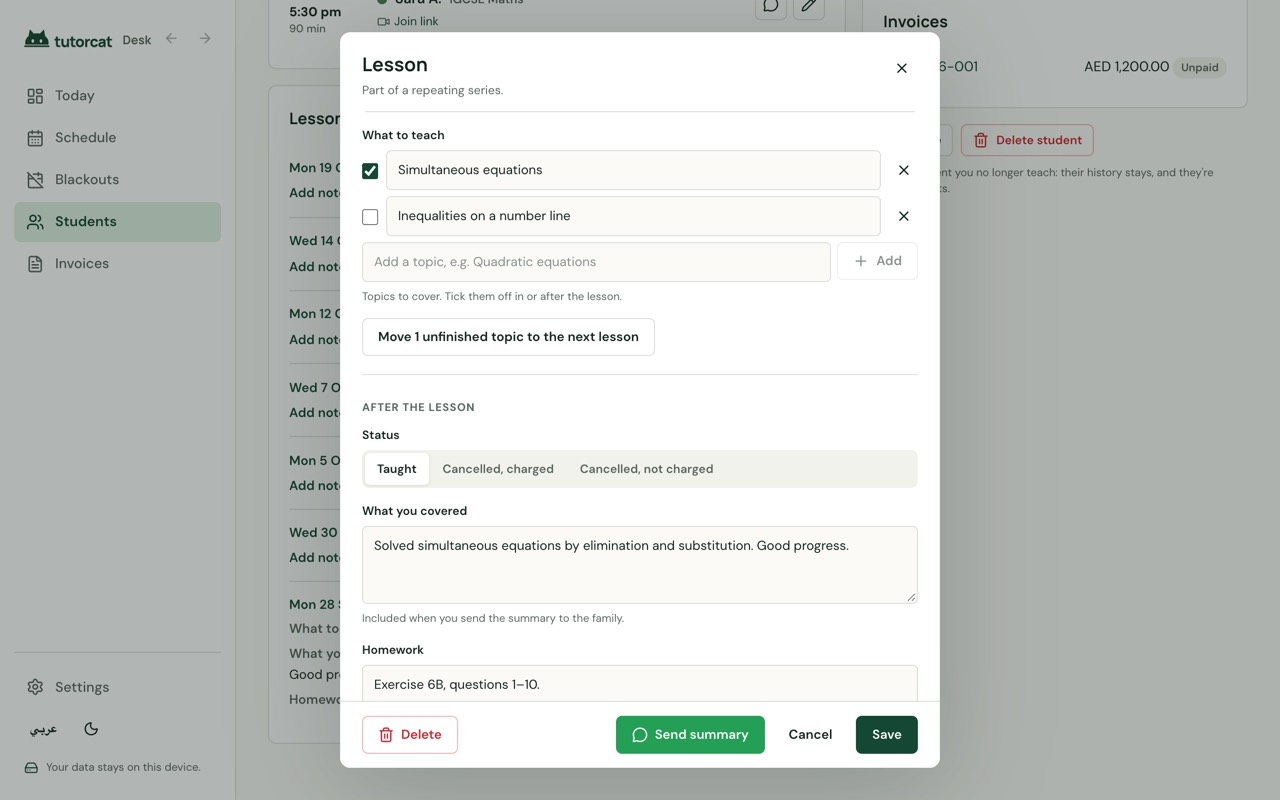This screenshot has height=800, width=1280.
Task: Click the Unpaid invoice badge
Action: click(x=1199, y=68)
